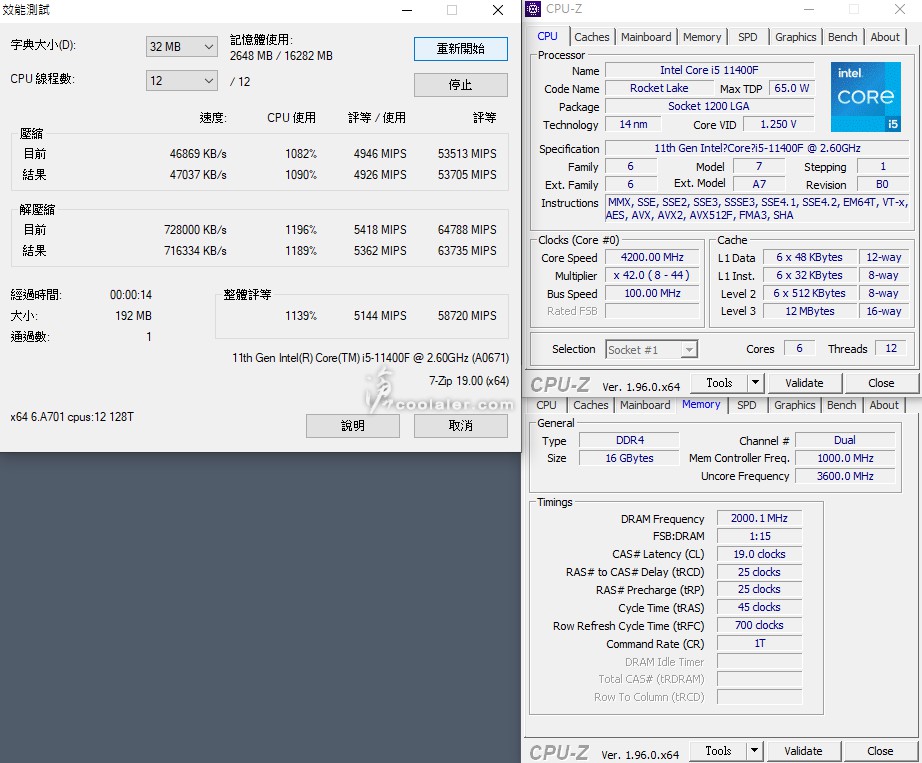922x763 pixels.
Task: Click the Level 3 cache value 12 MBytes
Action: coord(810,311)
